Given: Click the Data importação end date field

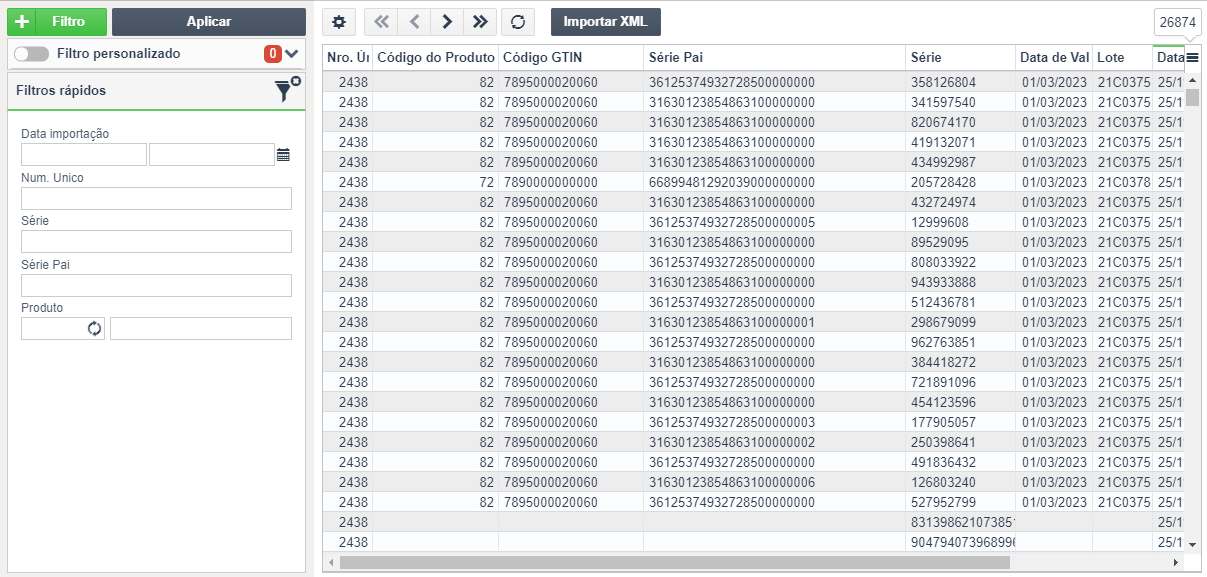Looking at the screenshot, I should pos(212,154).
